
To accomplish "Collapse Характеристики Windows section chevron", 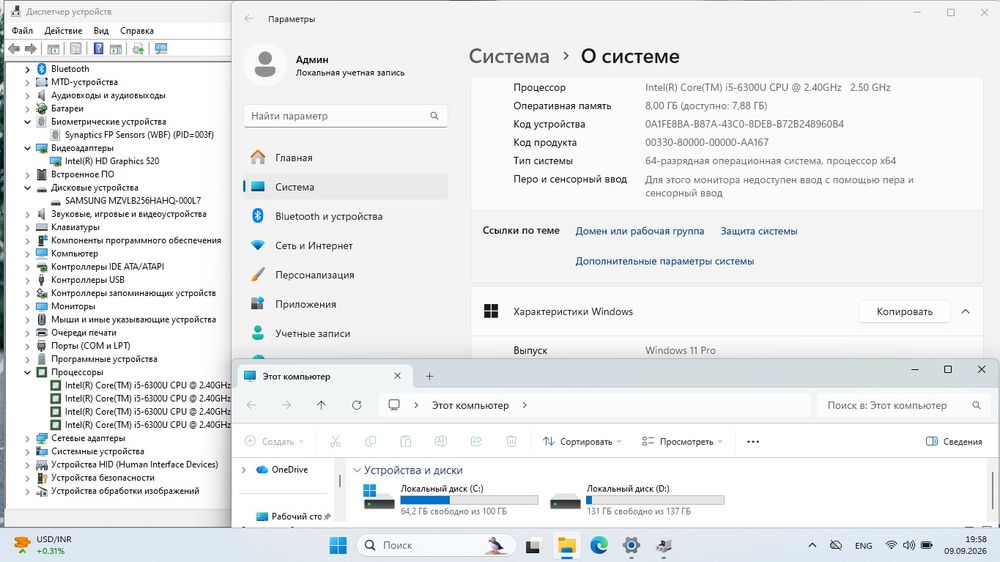I will [966, 311].
